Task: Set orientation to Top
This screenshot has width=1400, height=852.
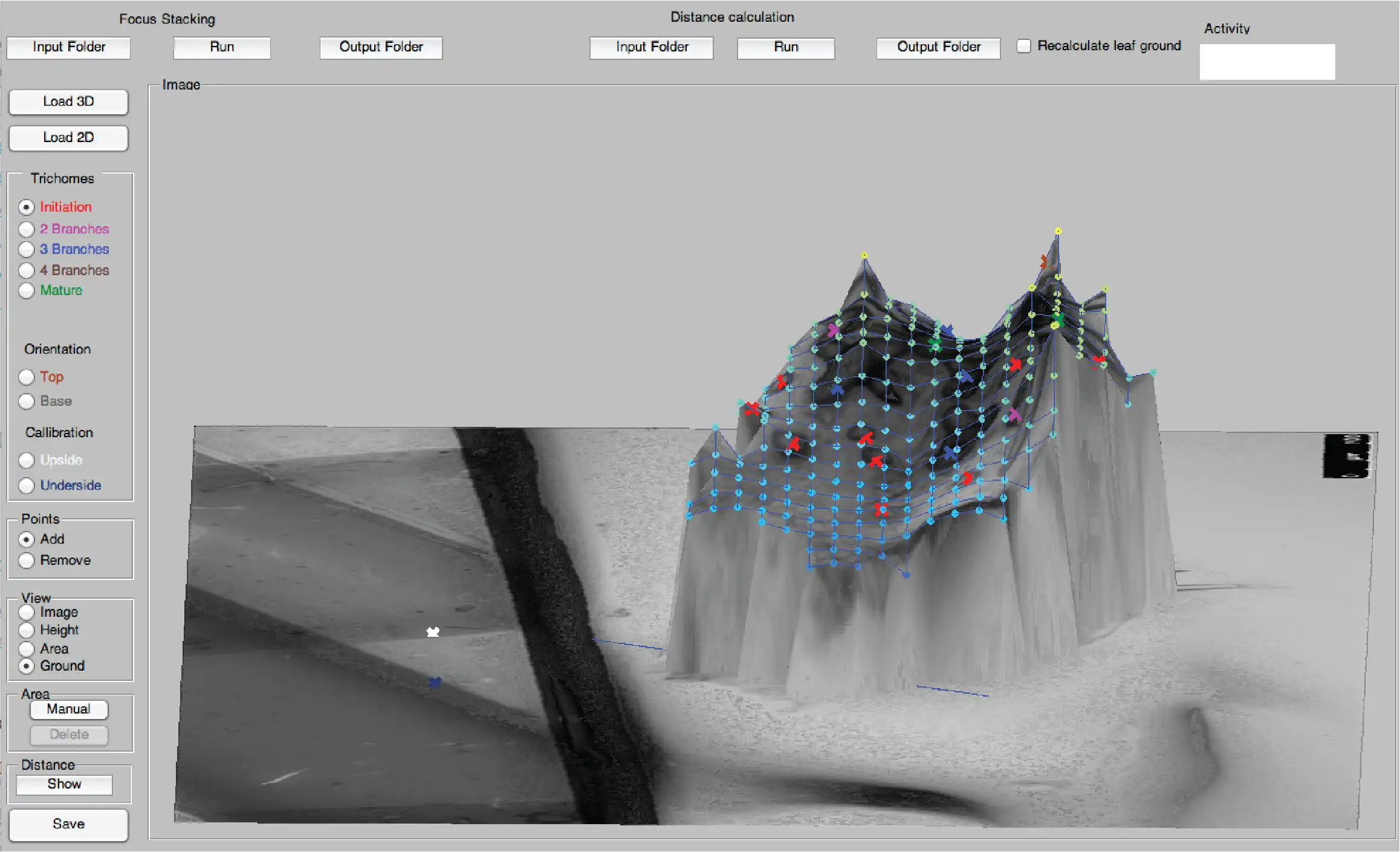Action: click(26, 377)
